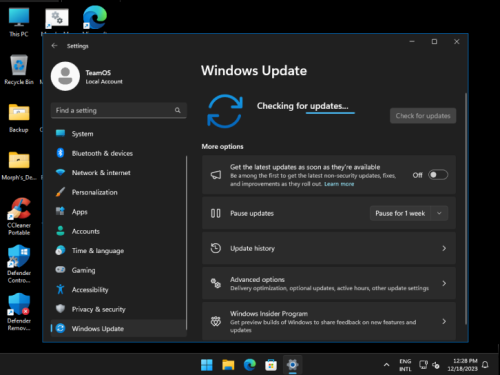Viewport: 500px width, 375px height.
Task: Click the Windows Update heading
Action: (254, 71)
